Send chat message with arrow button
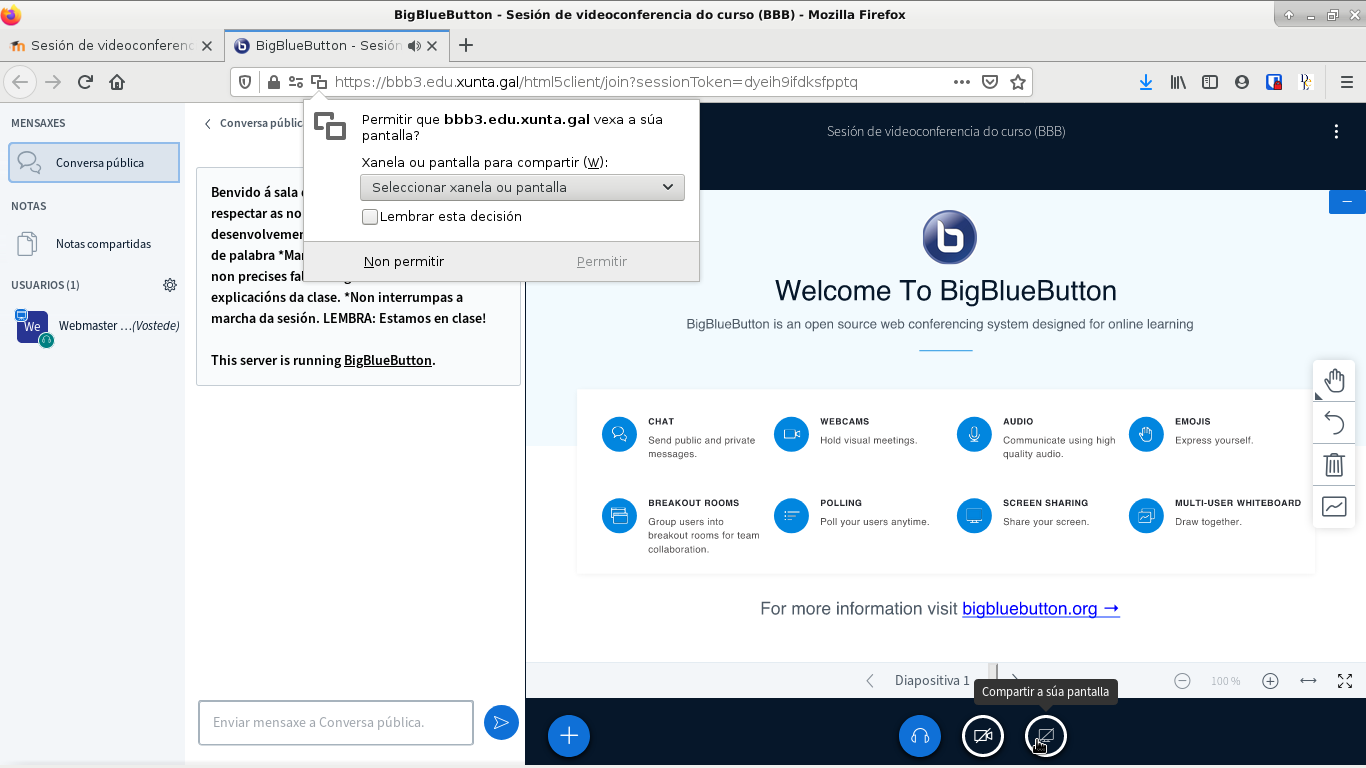Viewport: 1366px width, 768px height. click(x=501, y=722)
